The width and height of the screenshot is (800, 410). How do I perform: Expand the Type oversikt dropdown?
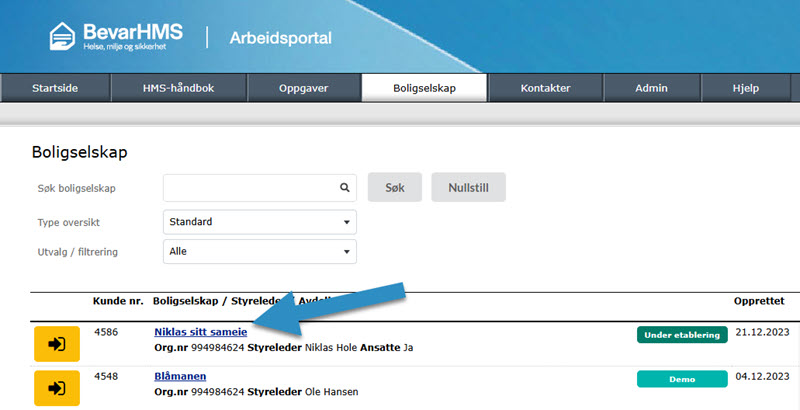(259, 222)
